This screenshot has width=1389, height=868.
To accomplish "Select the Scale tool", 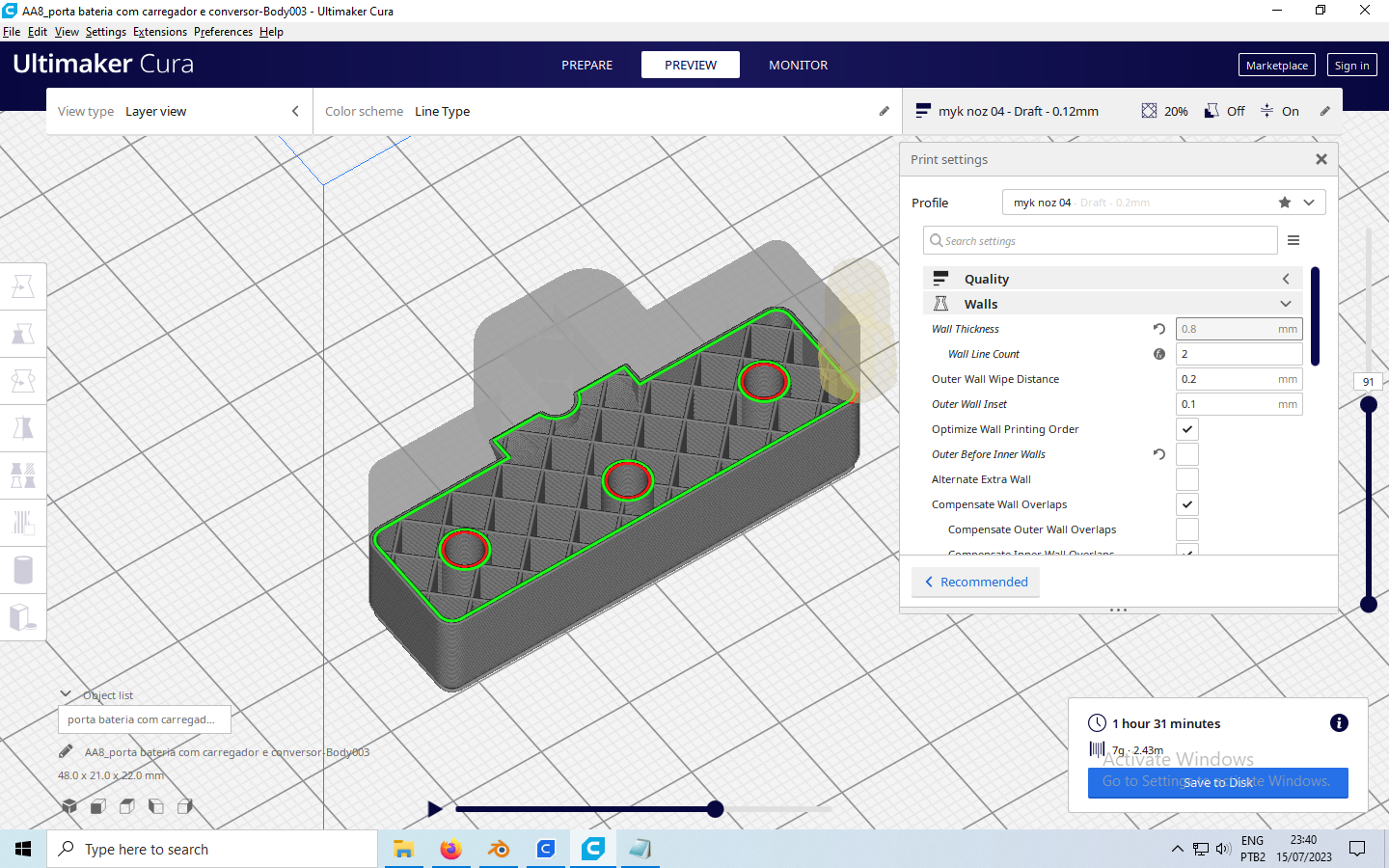I will 23,333.
